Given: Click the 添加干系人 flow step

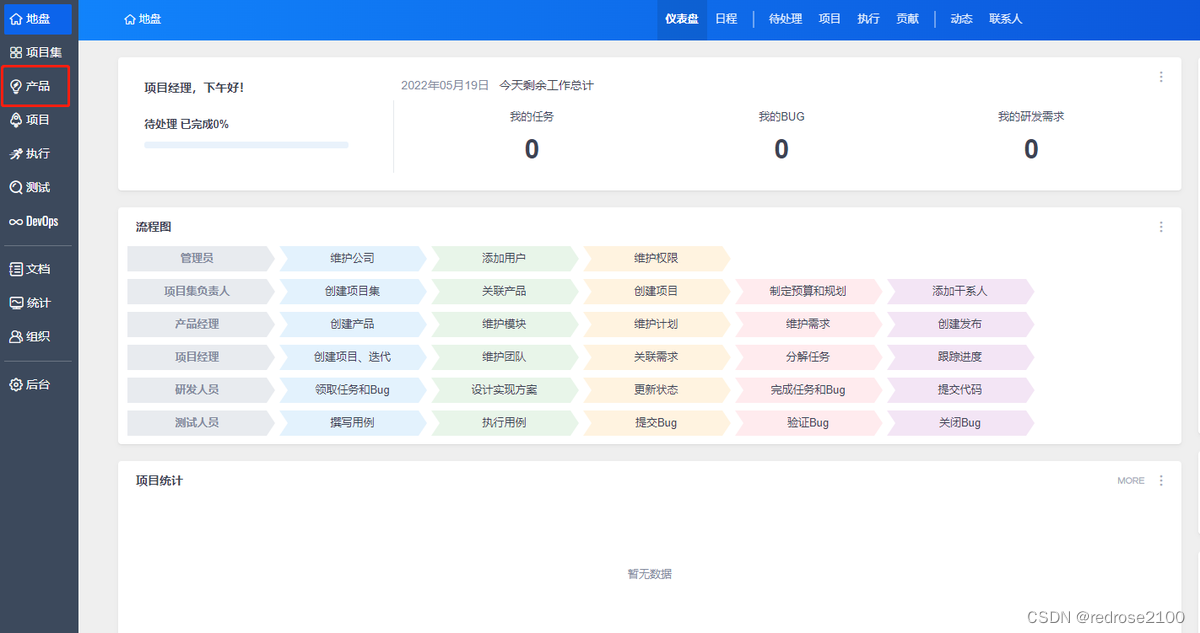Looking at the screenshot, I should click(960, 291).
